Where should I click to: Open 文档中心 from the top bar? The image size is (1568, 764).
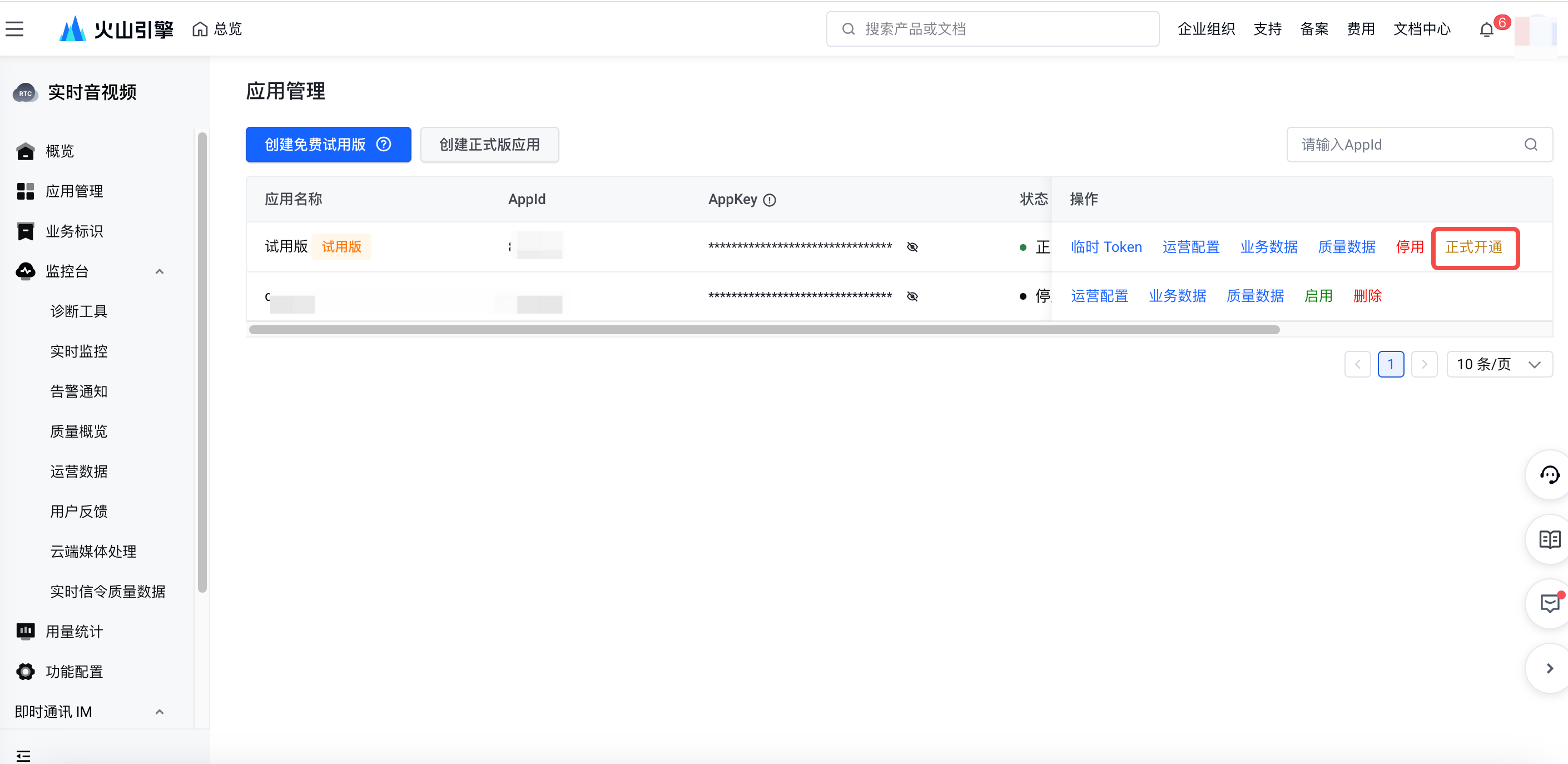(1422, 28)
